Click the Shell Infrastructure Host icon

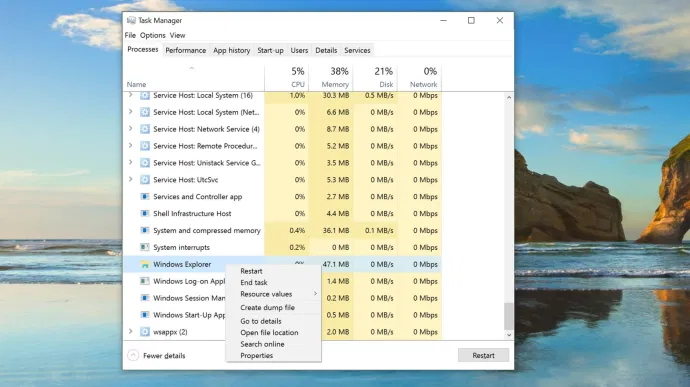(x=145, y=214)
